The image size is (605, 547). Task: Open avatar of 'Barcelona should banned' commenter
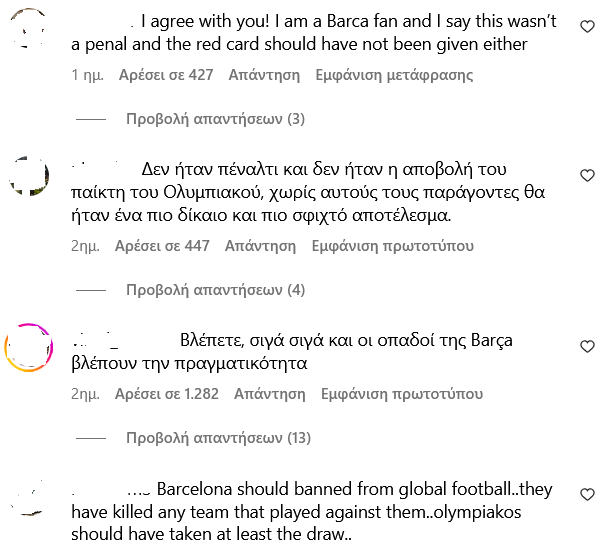point(28,499)
